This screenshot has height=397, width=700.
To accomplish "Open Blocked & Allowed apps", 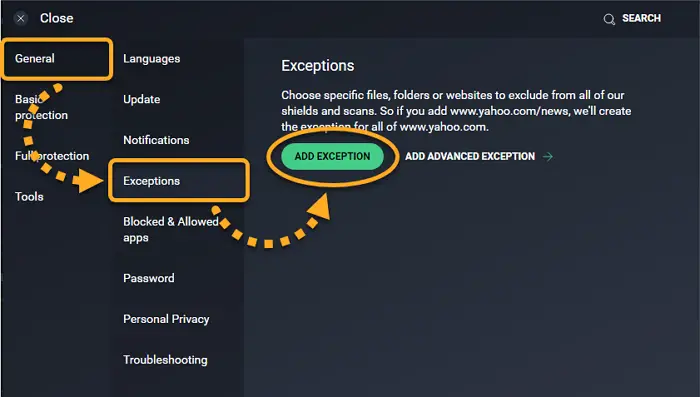I will (x=171, y=230).
